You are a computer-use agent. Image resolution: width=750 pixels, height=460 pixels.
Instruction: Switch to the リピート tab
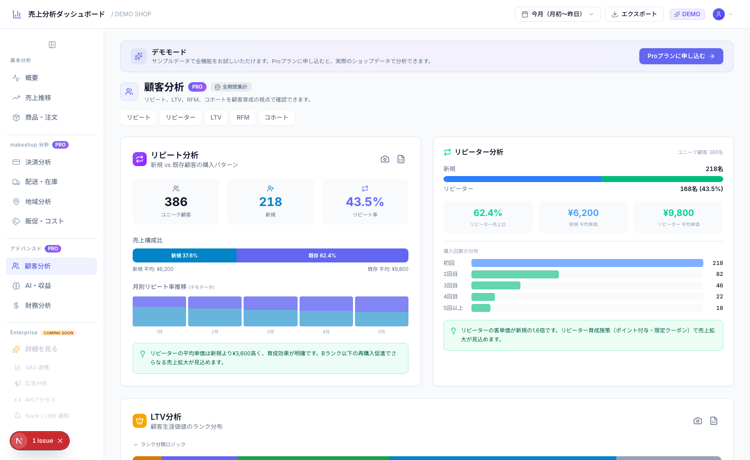click(x=139, y=118)
